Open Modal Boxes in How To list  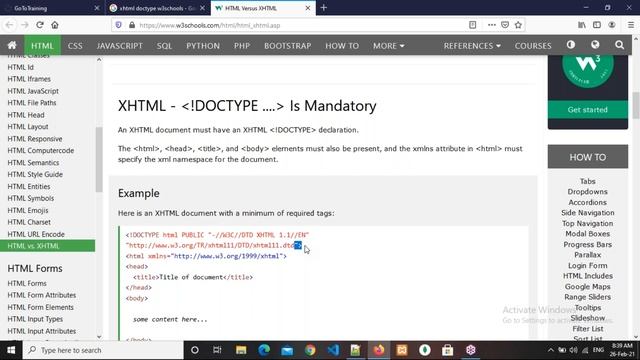(x=587, y=233)
